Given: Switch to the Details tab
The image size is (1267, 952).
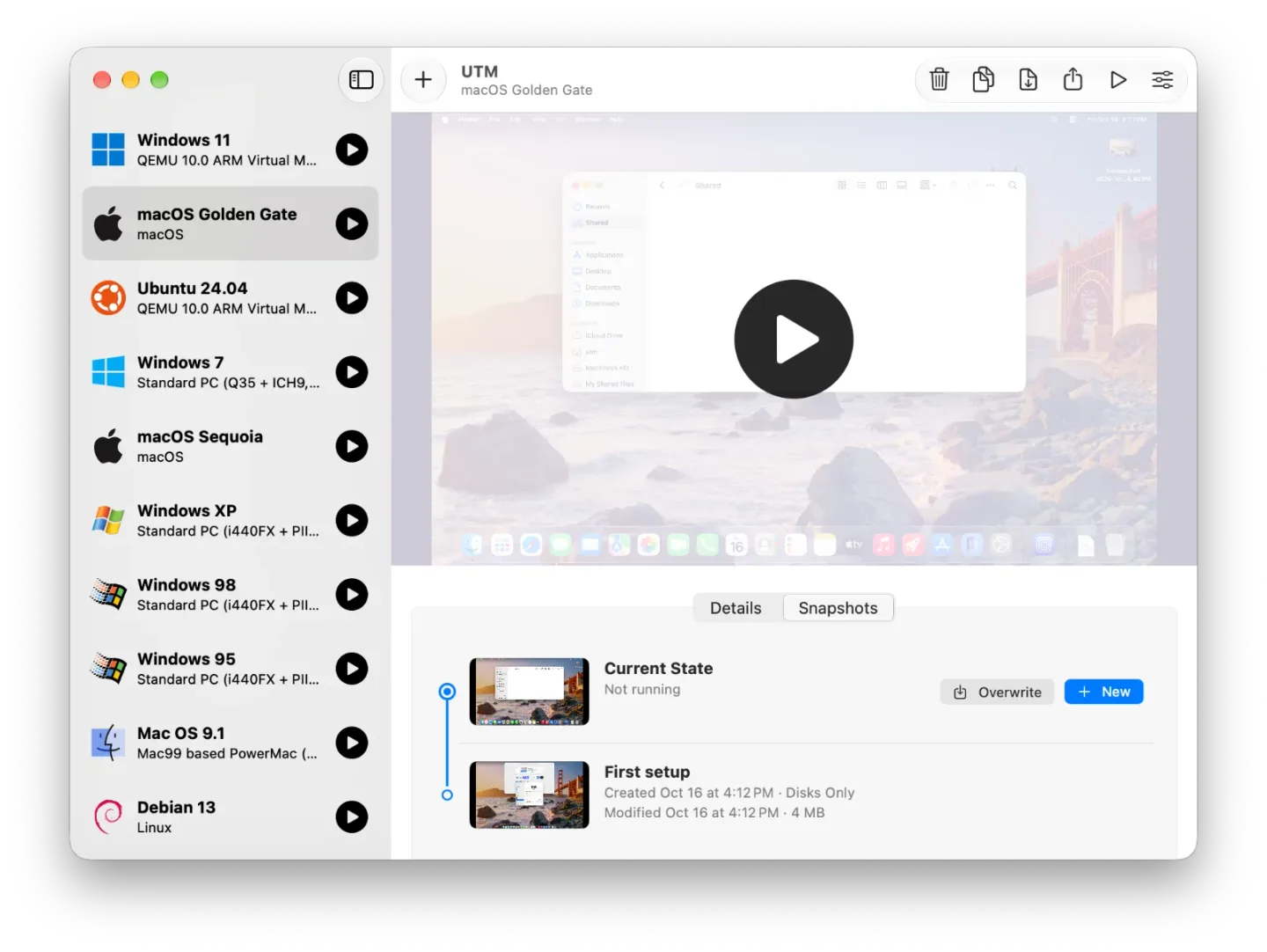Looking at the screenshot, I should pos(736,608).
